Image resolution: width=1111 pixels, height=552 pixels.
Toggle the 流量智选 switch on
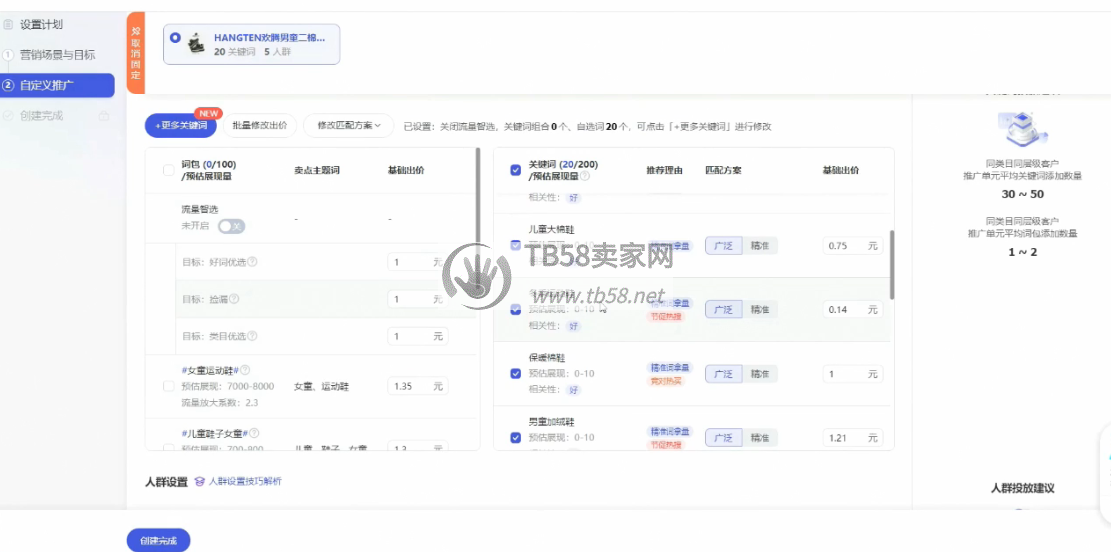pyautogui.click(x=231, y=226)
